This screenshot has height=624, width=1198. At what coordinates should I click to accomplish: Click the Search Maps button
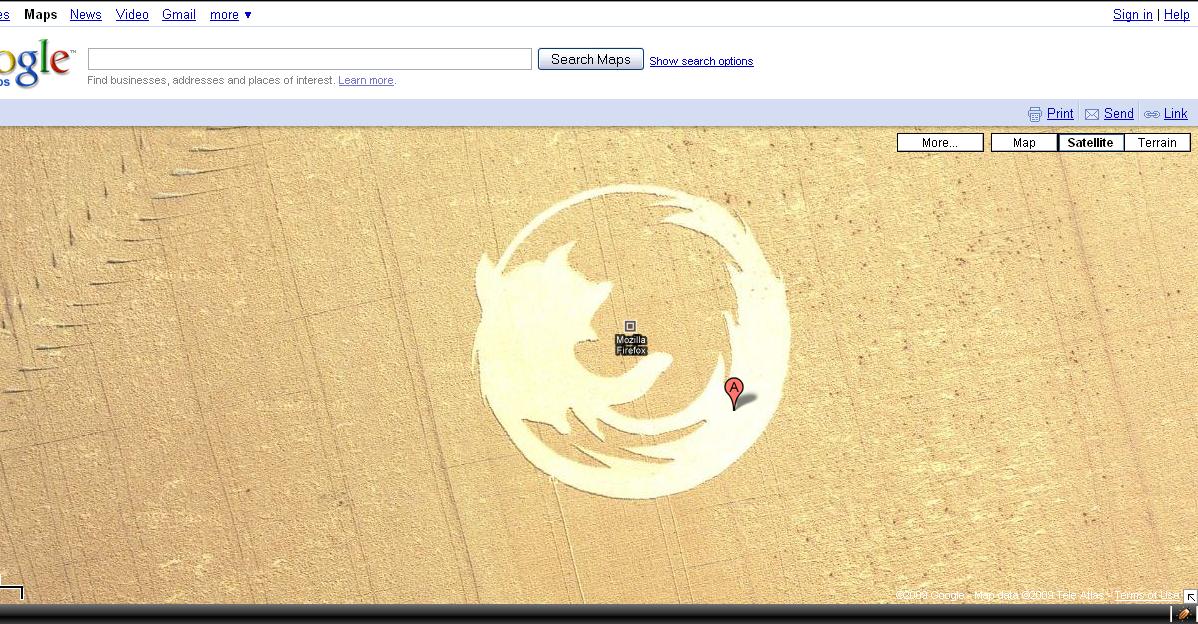click(x=591, y=60)
